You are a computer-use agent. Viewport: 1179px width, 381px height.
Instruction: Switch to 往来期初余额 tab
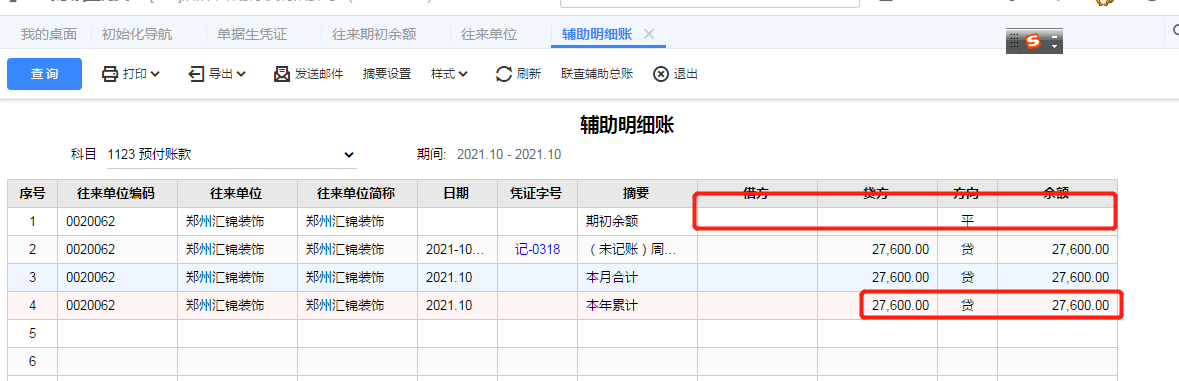pos(374,34)
